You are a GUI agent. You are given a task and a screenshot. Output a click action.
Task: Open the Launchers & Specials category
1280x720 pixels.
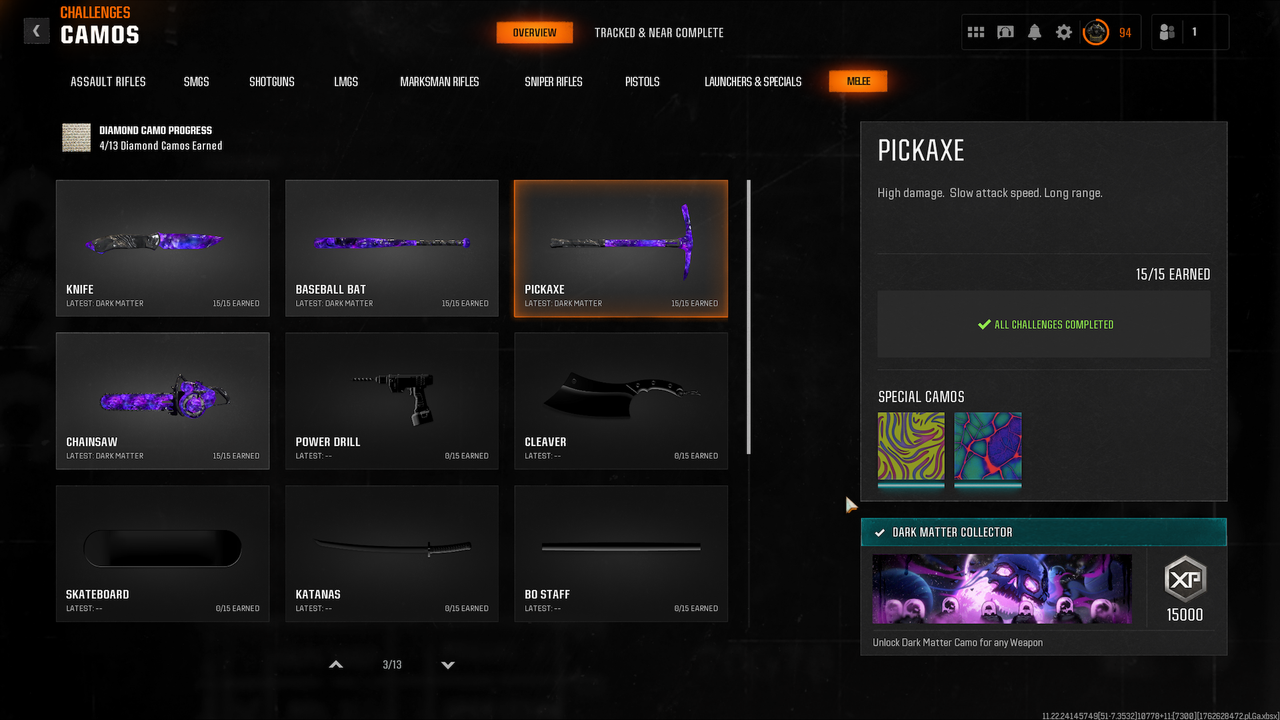(753, 82)
